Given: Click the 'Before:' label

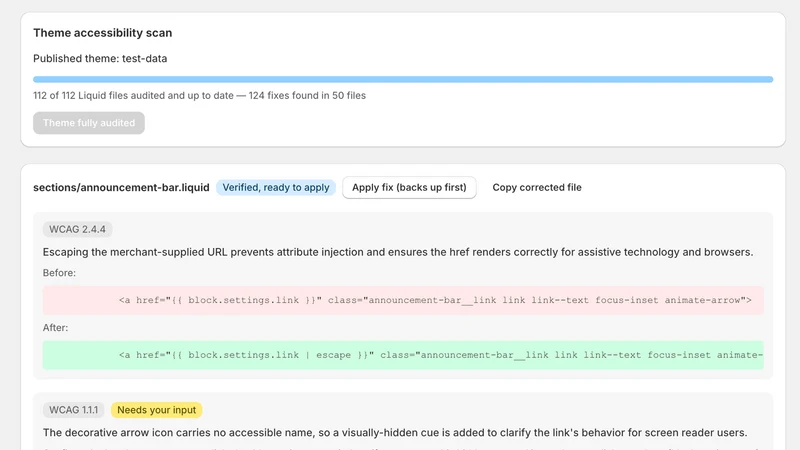Looking at the screenshot, I should (59, 273).
